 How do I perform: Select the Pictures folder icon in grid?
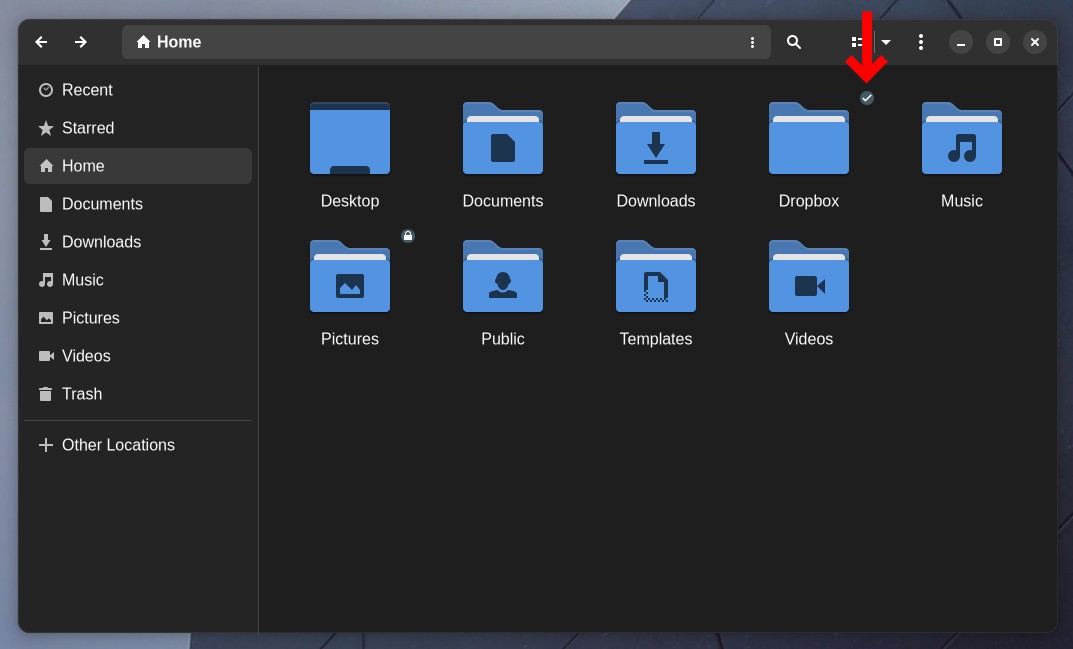pyautogui.click(x=350, y=277)
